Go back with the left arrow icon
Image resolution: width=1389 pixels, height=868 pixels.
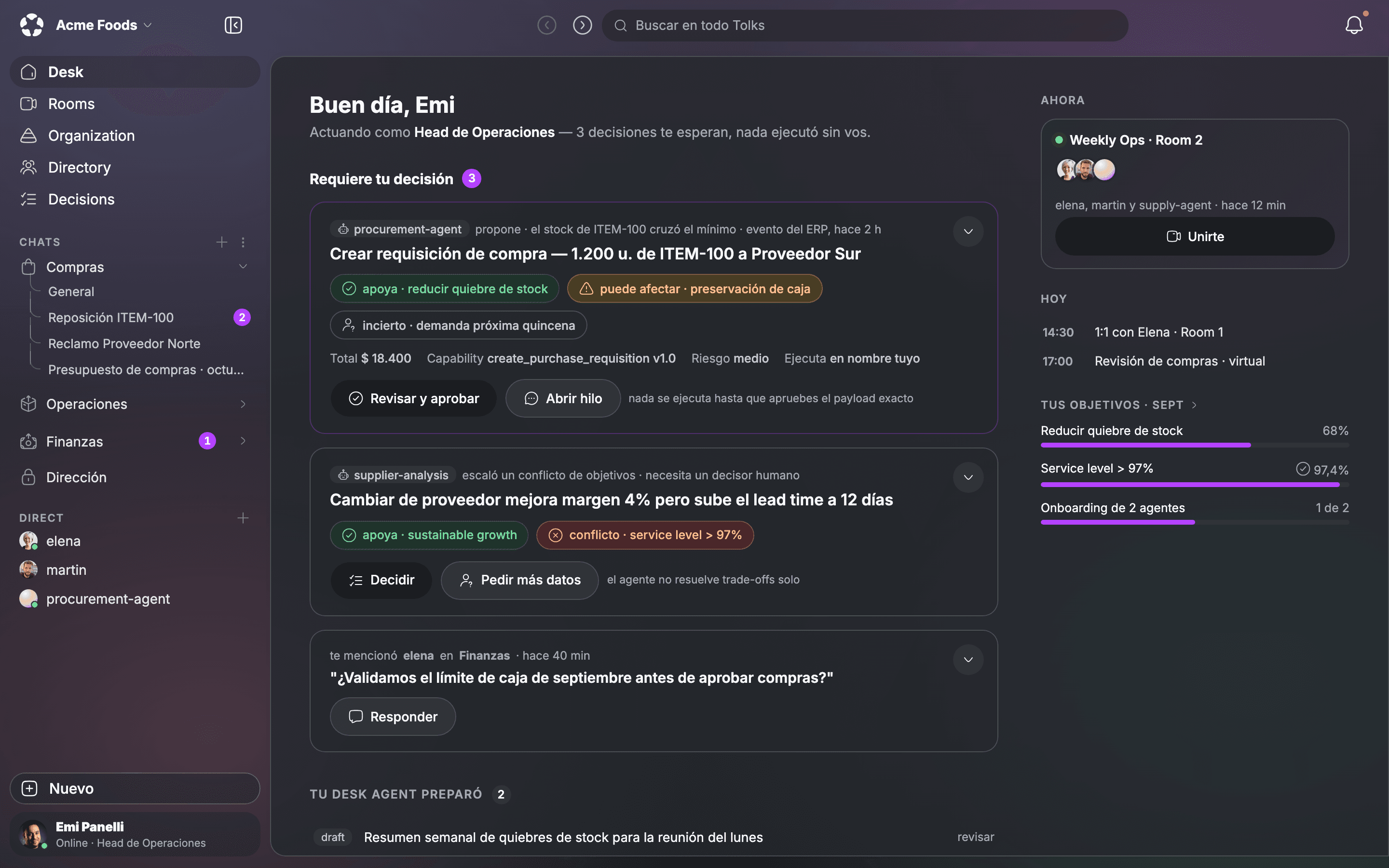546,25
